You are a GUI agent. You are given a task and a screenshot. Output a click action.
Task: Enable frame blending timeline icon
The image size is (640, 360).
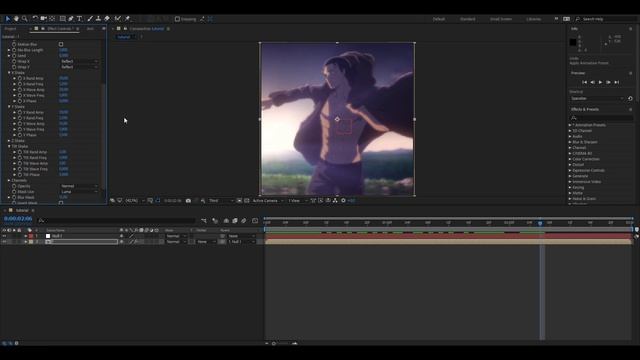pyautogui.click(x=235, y=221)
